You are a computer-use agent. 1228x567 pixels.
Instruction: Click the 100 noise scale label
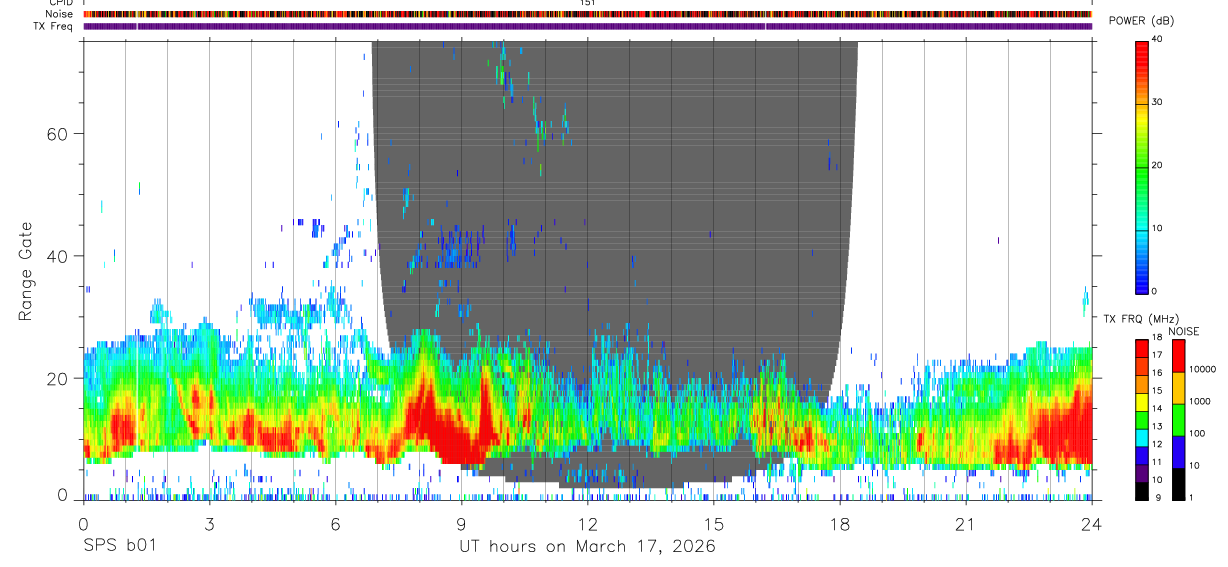[1198, 433]
